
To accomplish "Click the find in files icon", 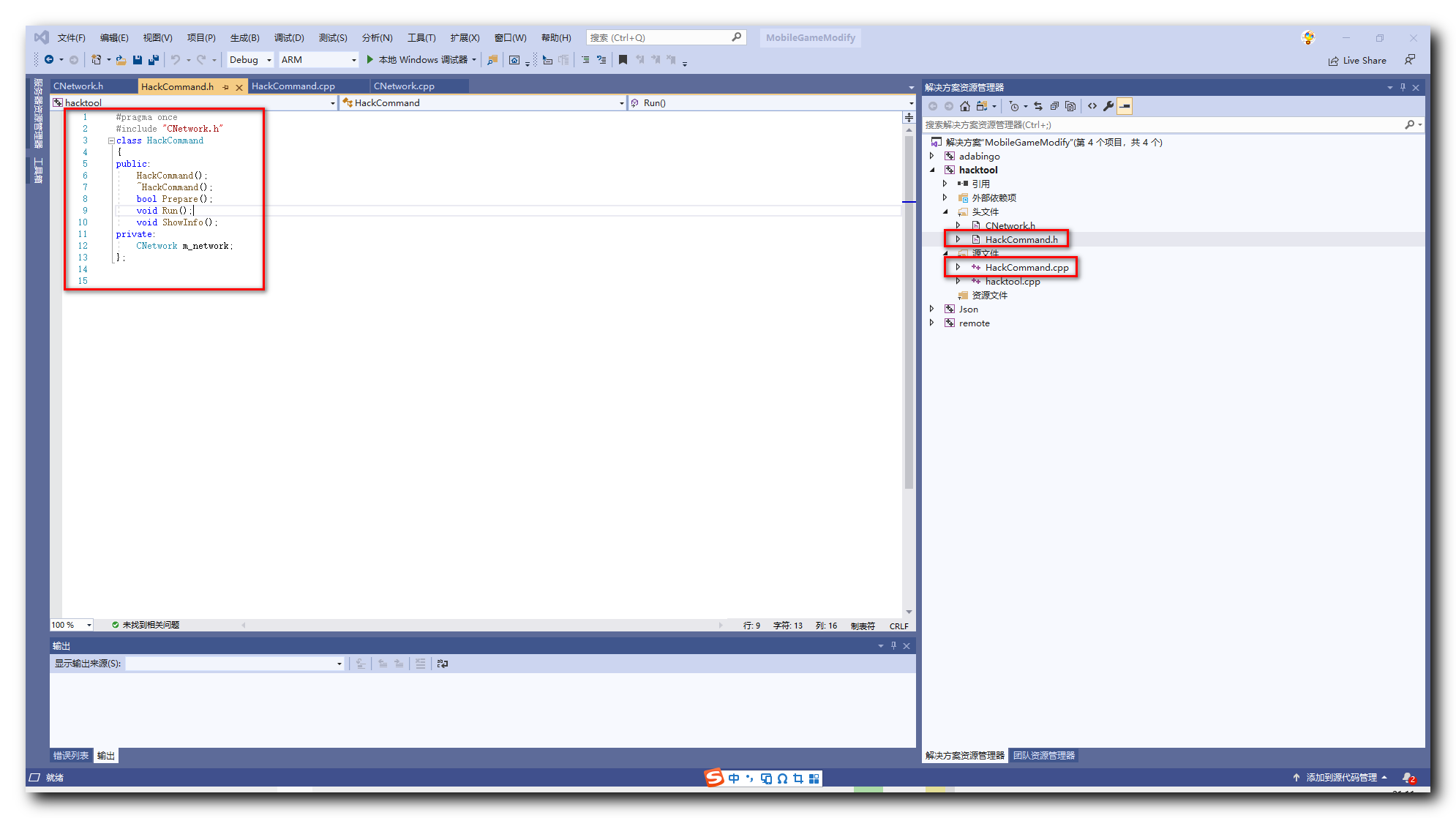I will (x=492, y=60).
